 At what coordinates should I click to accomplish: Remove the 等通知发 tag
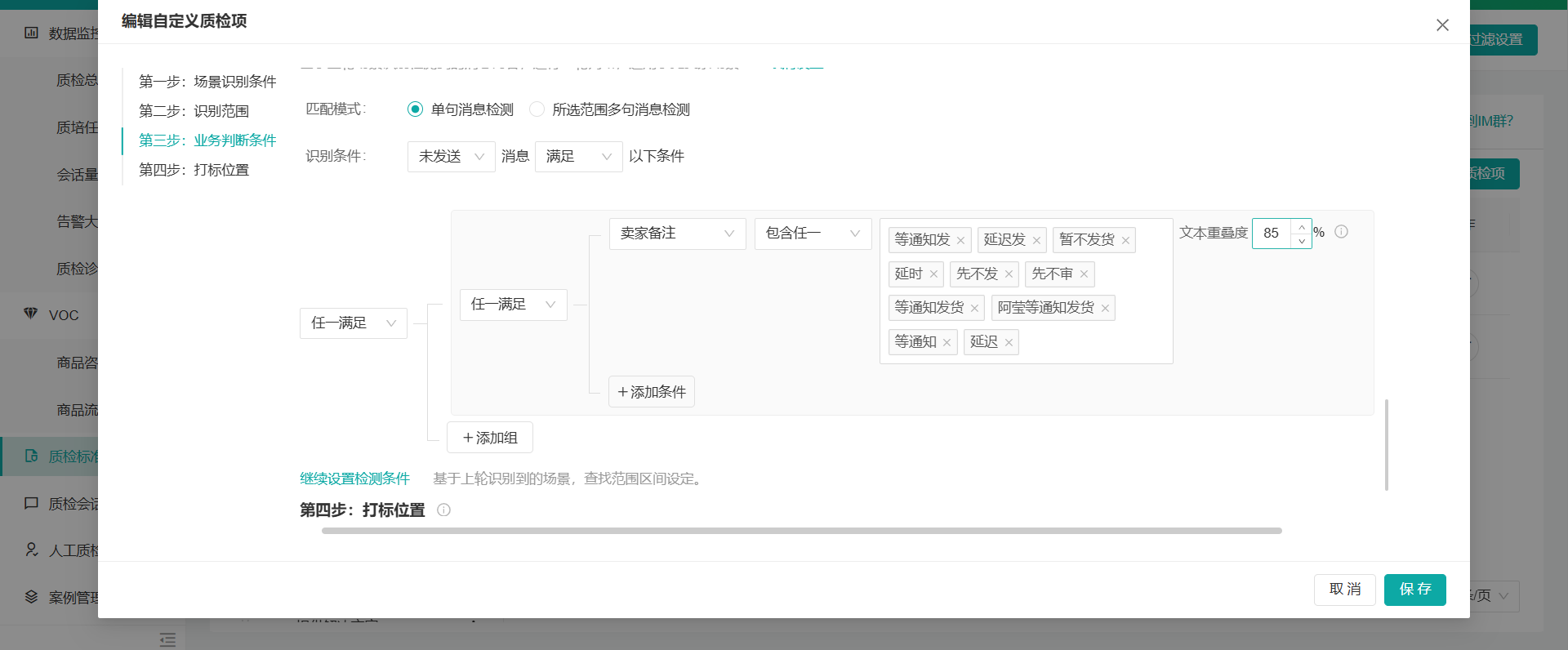960,240
